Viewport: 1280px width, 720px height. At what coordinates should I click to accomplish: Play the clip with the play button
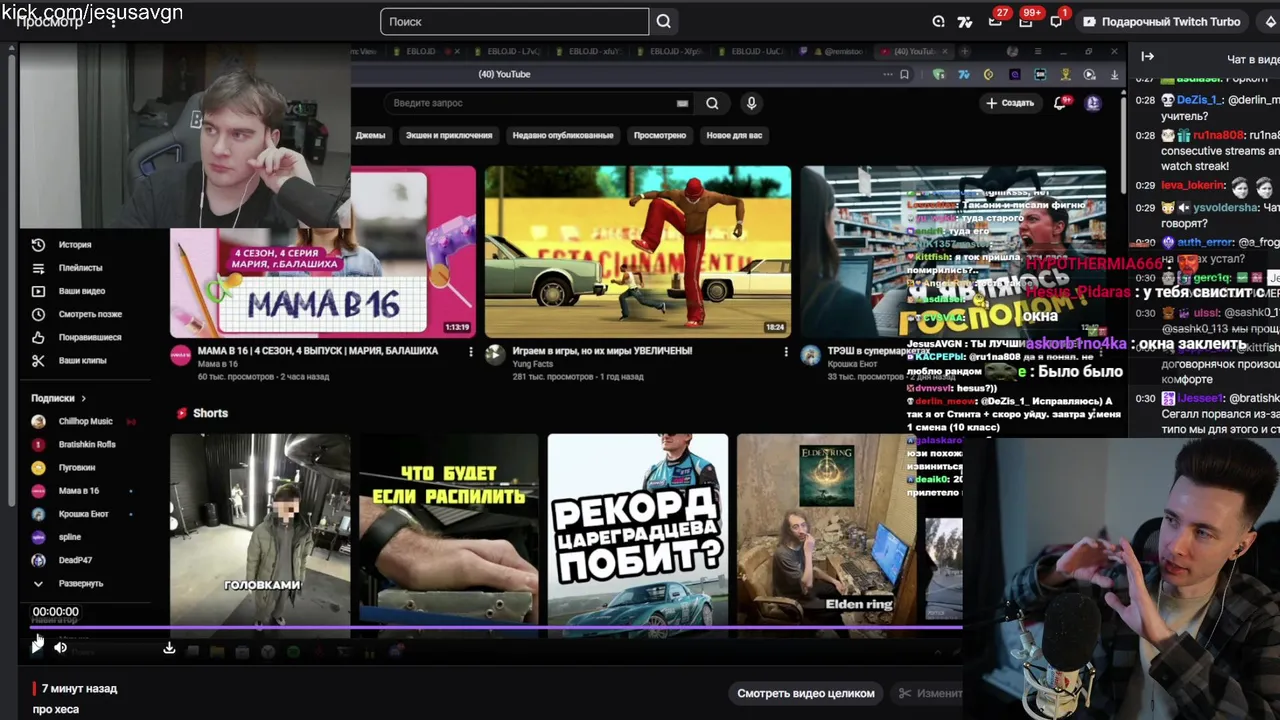pos(37,647)
